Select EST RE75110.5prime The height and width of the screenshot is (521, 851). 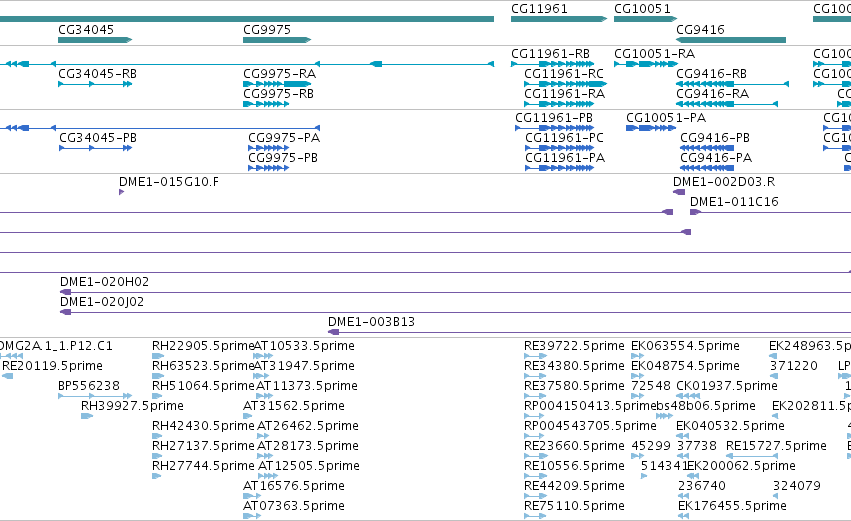point(535,517)
